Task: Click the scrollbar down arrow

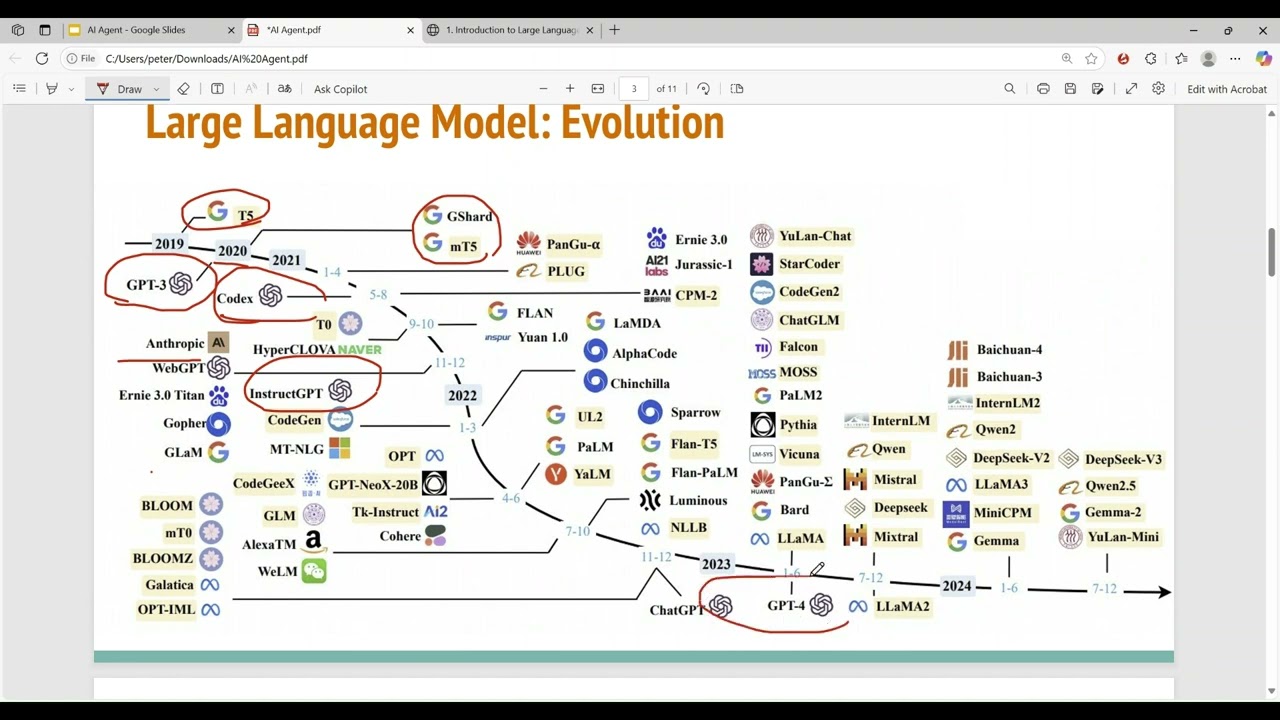Action: (x=1272, y=691)
